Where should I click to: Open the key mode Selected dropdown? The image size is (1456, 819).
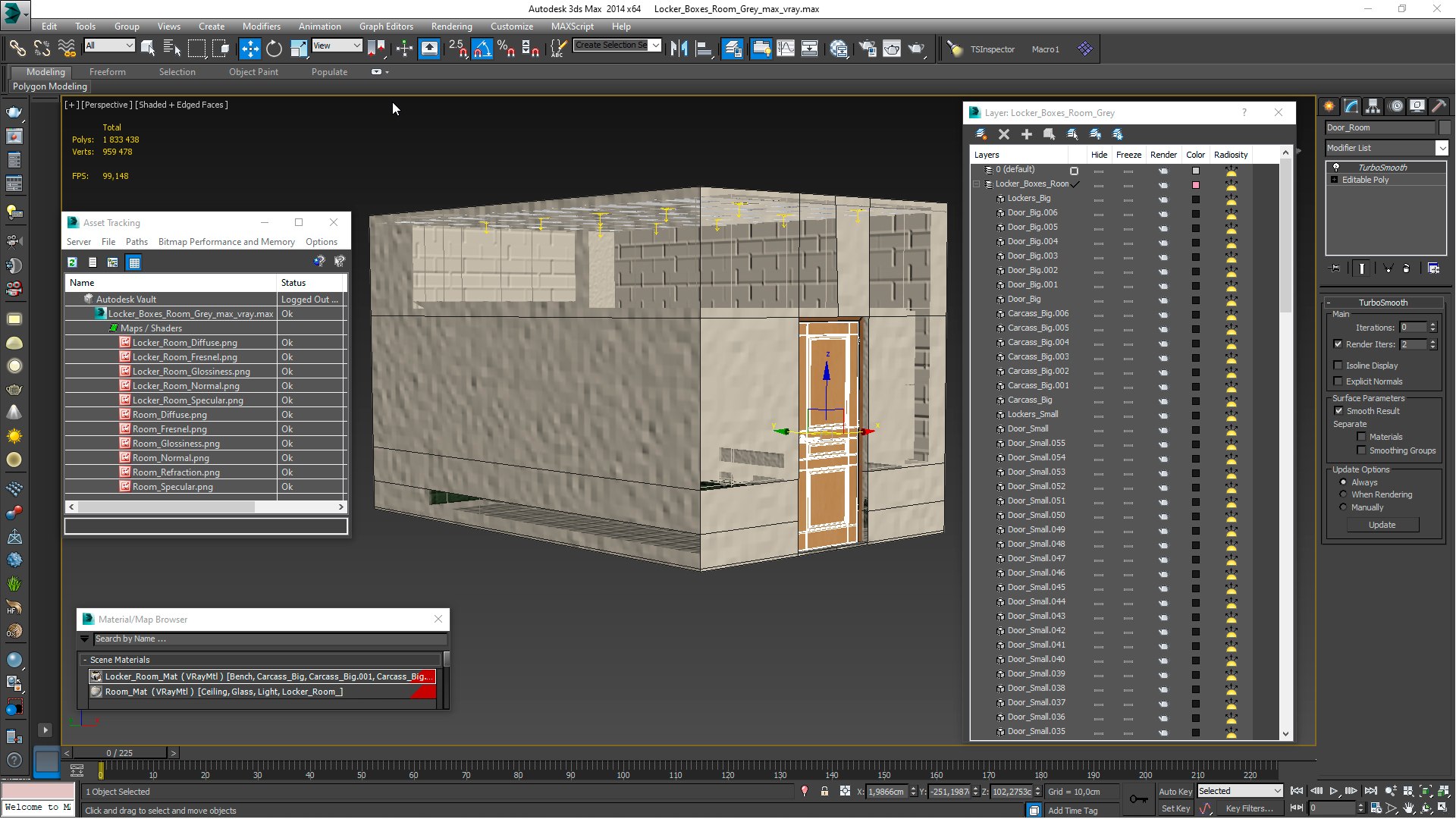1240,791
